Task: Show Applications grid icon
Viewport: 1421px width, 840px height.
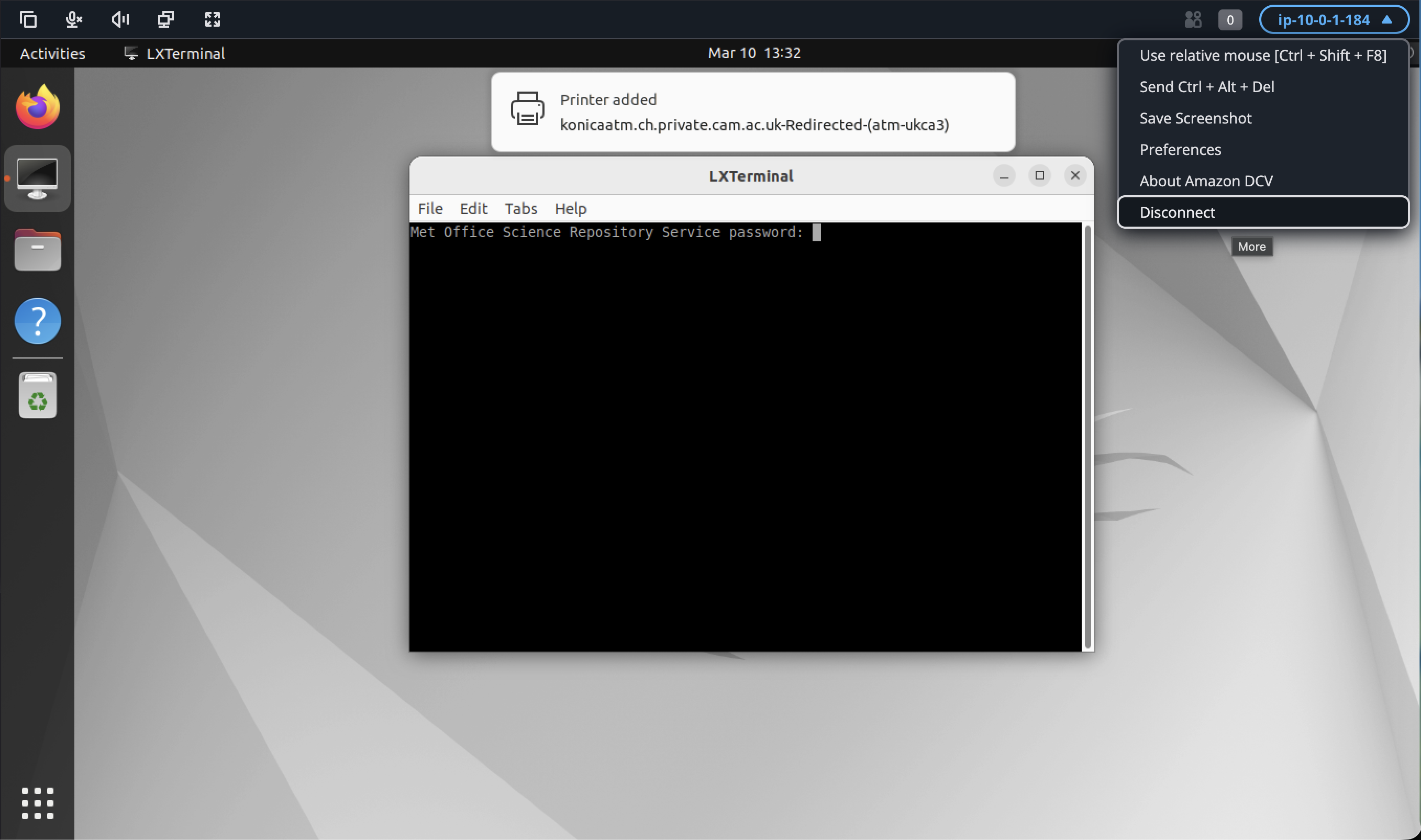Action: (x=37, y=803)
